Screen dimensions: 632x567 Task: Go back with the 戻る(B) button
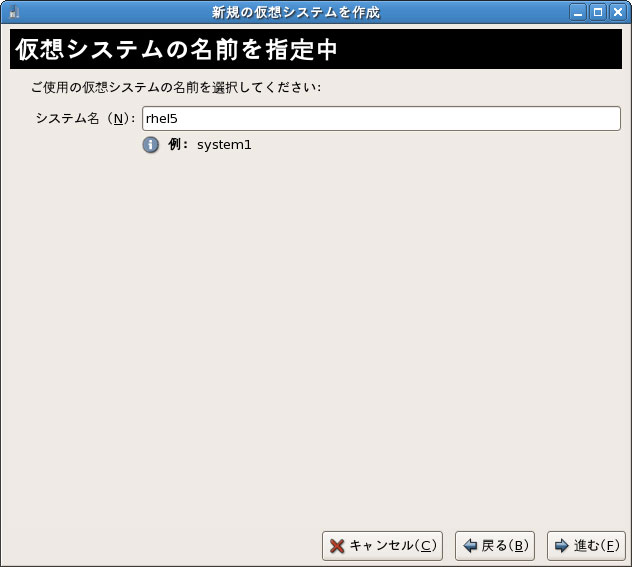point(495,546)
